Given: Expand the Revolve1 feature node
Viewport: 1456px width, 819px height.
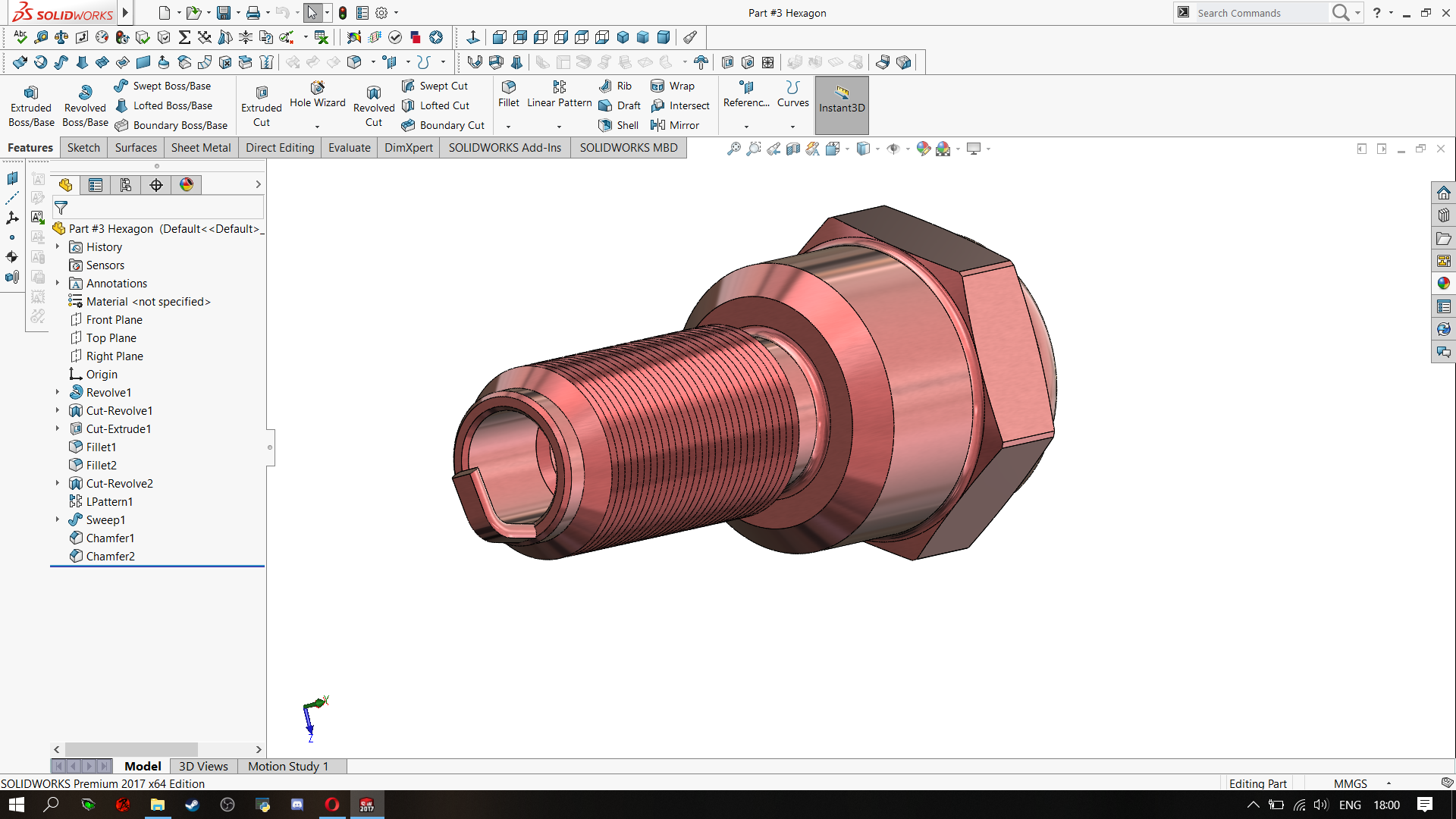Looking at the screenshot, I should pyautogui.click(x=58, y=392).
